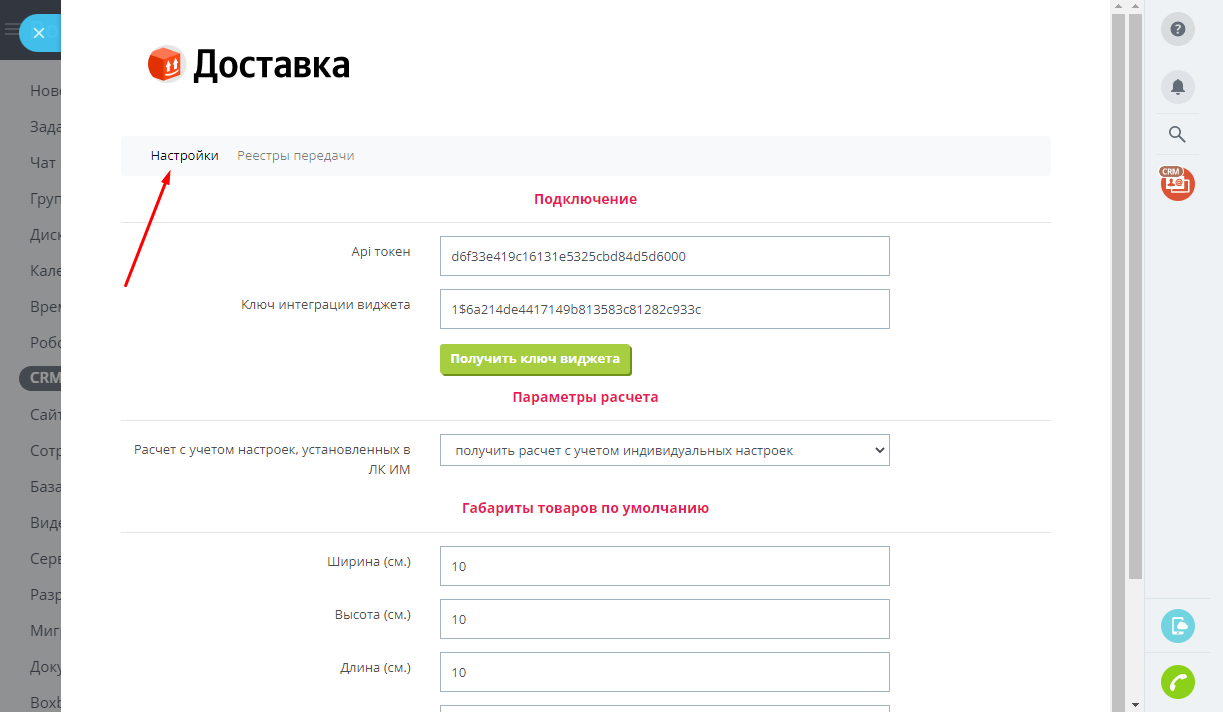This screenshot has width=1223, height=712.
Task: Click the scrollbar down arrow
Action: click(x=1135, y=703)
